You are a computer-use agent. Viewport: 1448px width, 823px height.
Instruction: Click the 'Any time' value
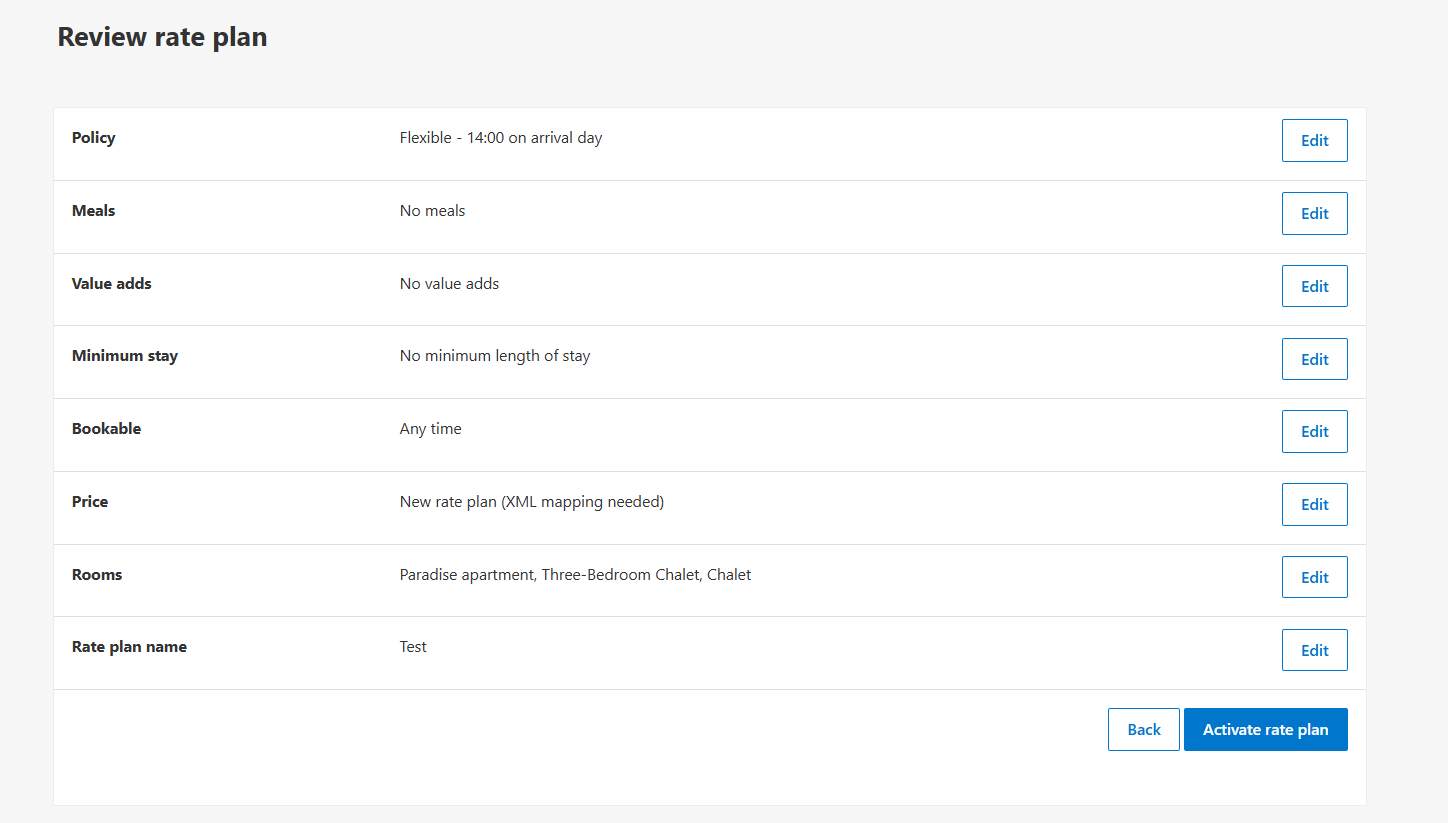click(x=430, y=429)
